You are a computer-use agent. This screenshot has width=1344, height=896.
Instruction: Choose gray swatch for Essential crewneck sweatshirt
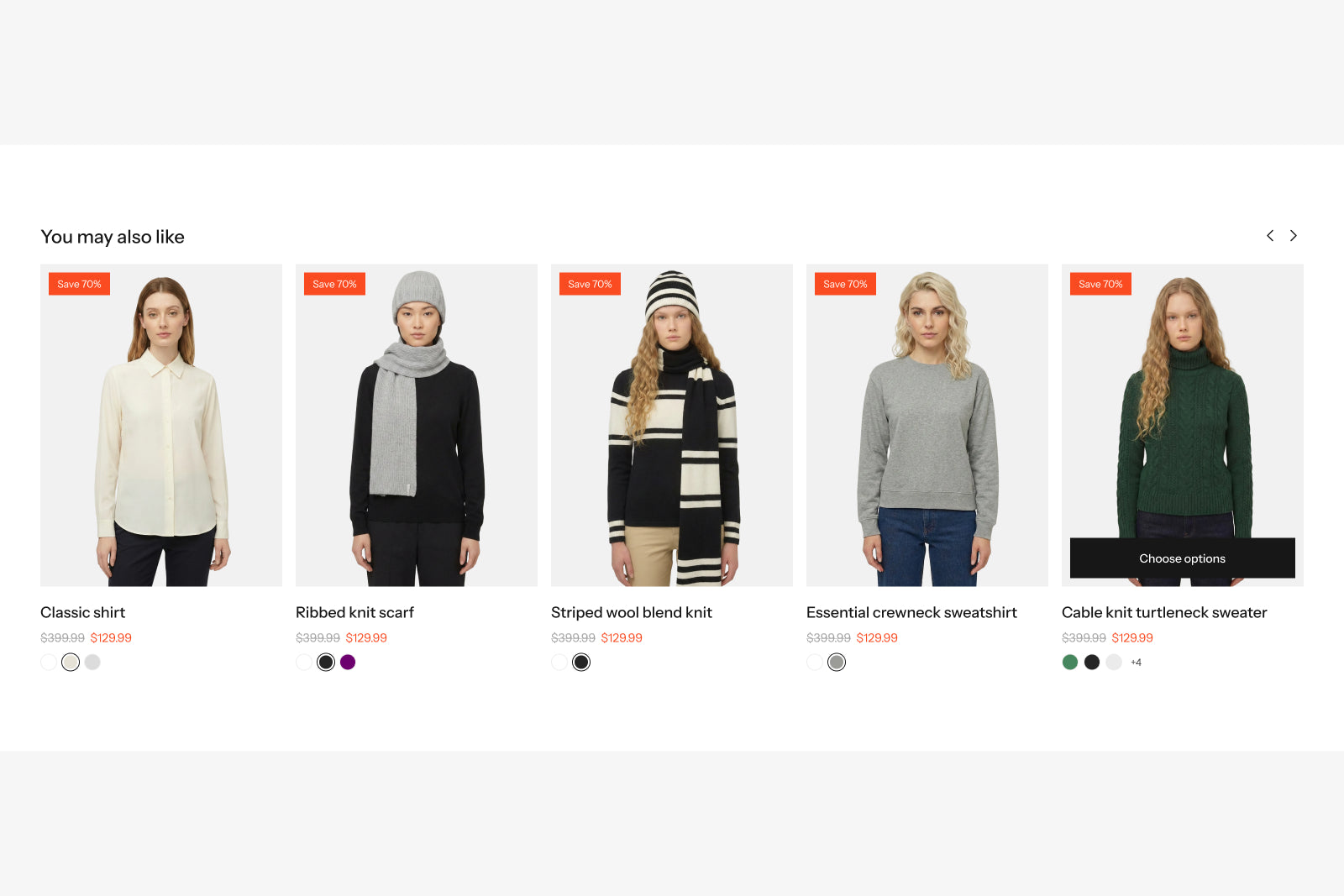(837, 663)
